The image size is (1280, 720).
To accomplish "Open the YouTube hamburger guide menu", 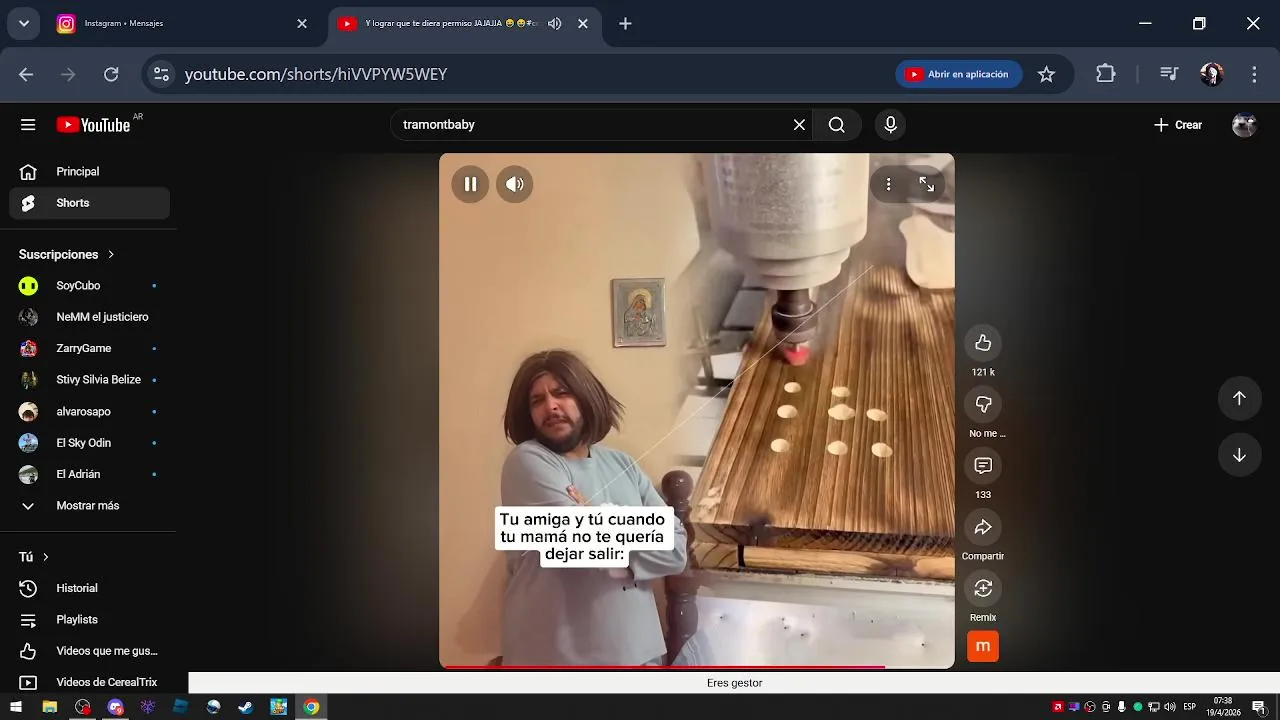I will coord(28,125).
